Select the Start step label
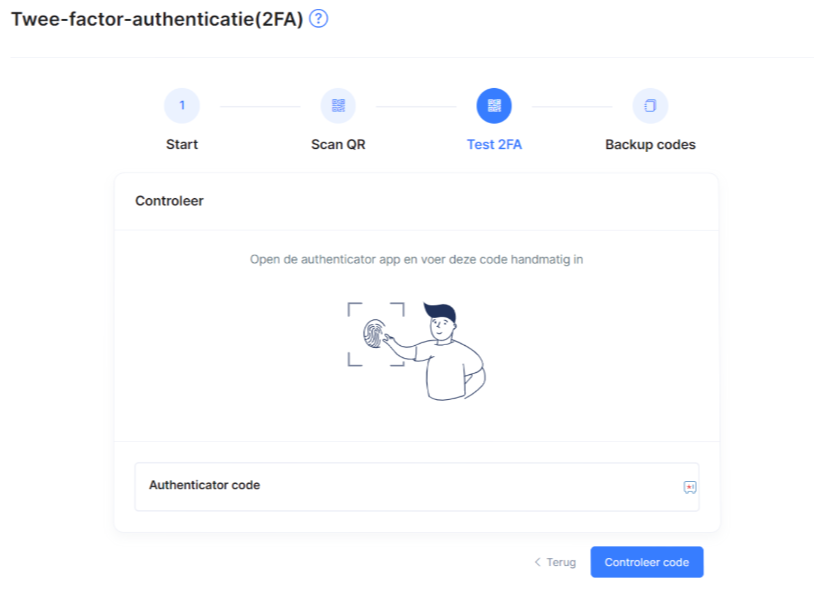 coord(182,144)
